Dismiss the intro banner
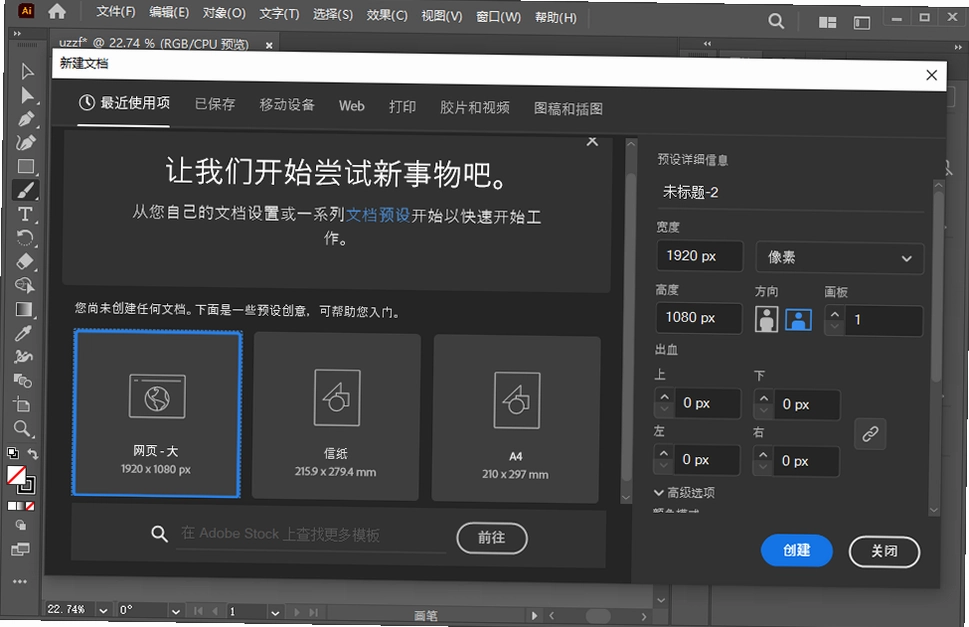This screenshot has height=627, width=969. [x=592, y=141]
